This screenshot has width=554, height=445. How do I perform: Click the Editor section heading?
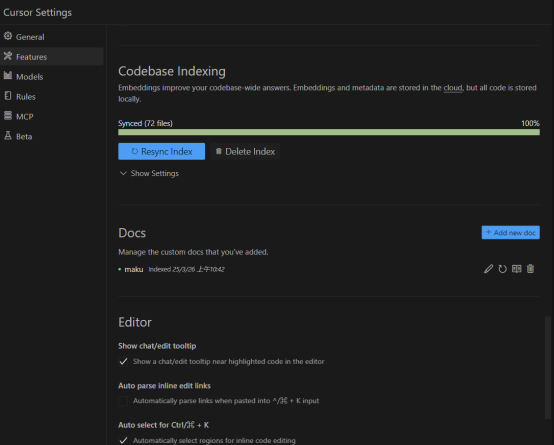(135, 322)
